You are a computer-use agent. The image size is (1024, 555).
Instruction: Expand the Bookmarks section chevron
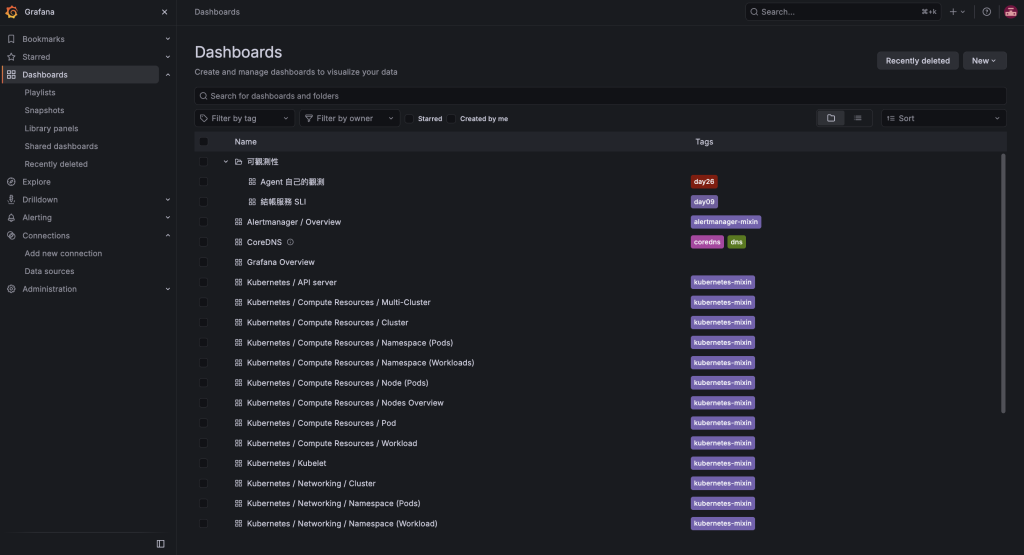[x=168, y=39]
